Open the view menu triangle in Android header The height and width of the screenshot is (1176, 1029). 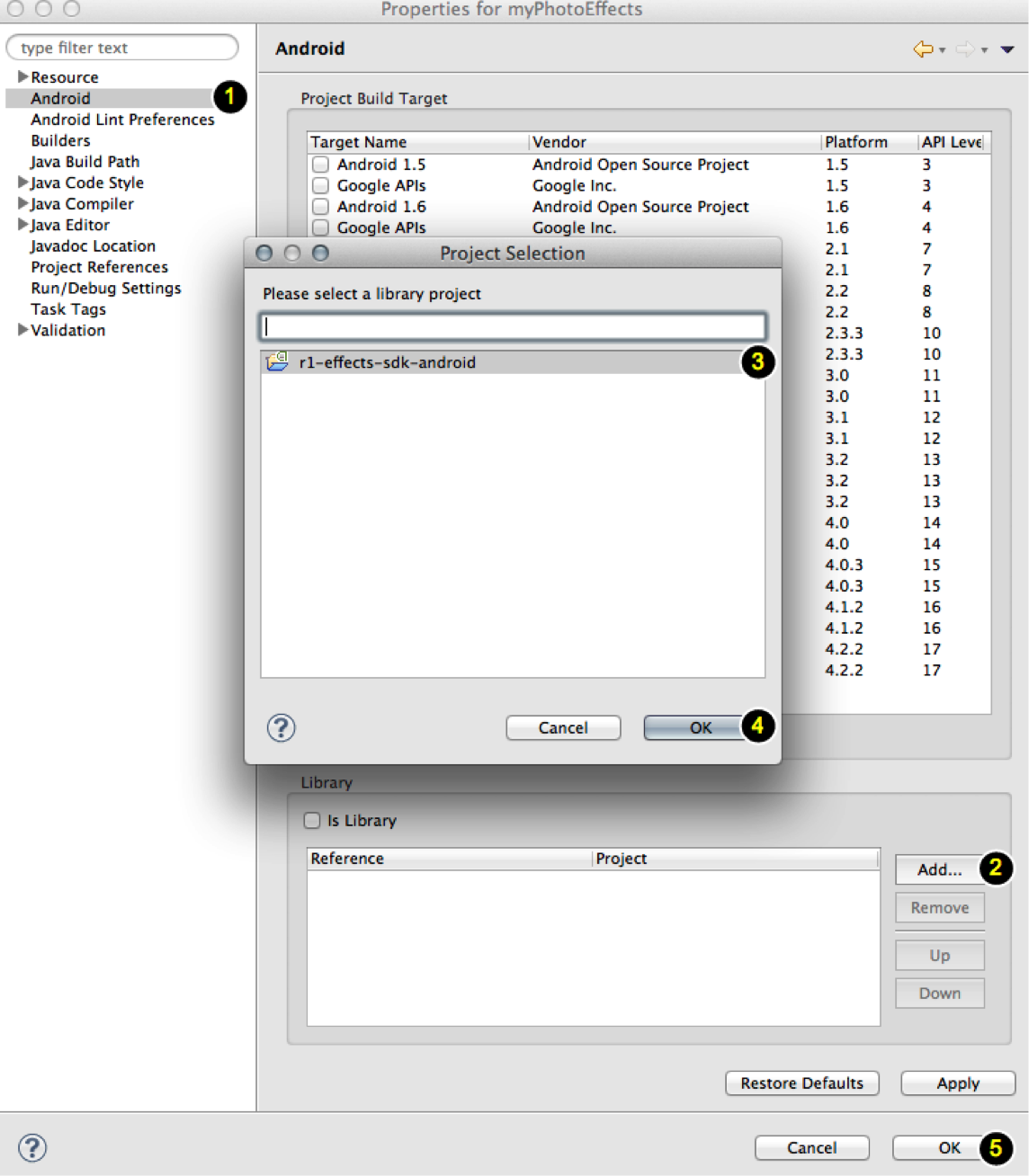pyautogui.click(x=1008, y=50)
